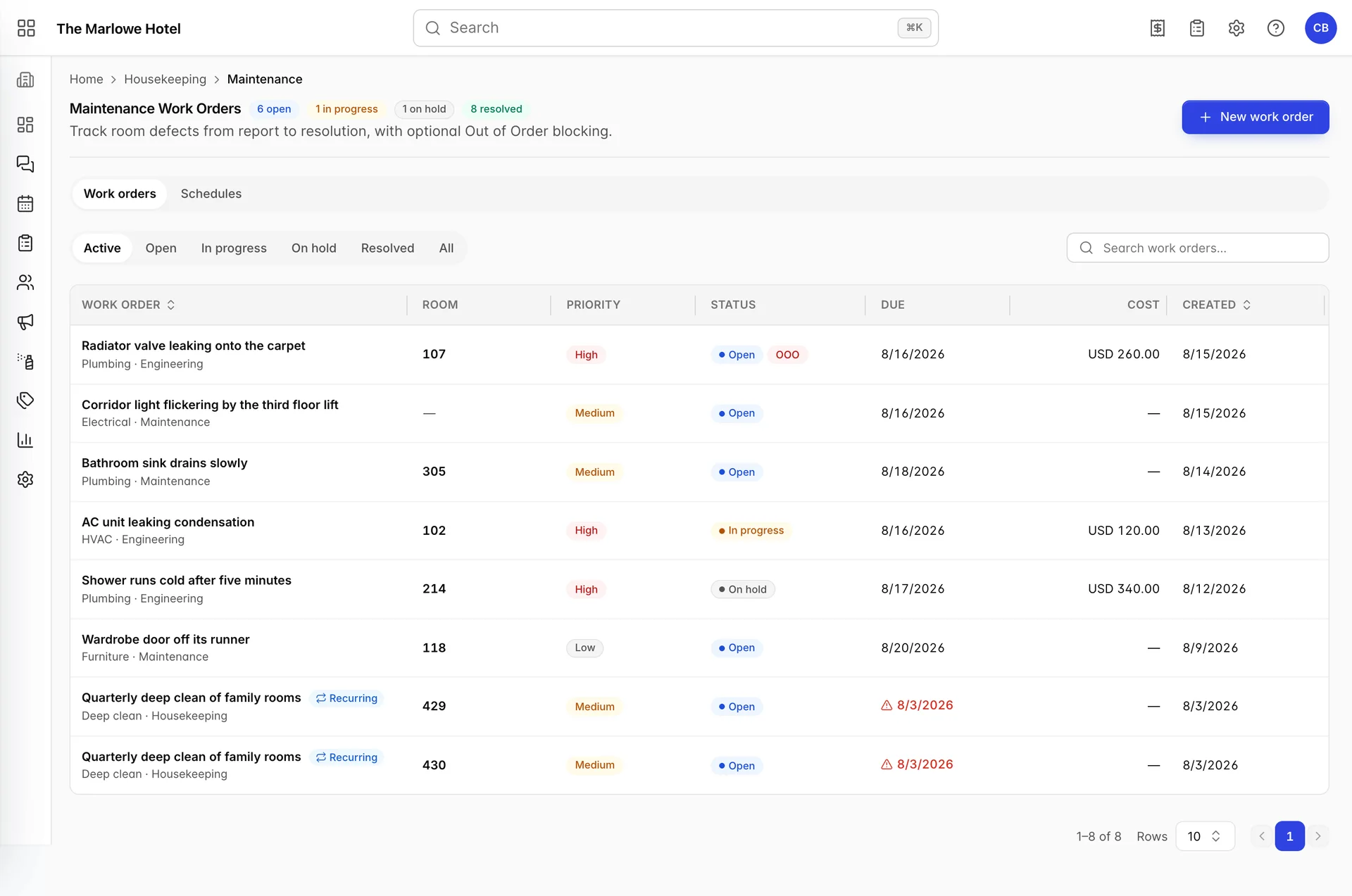Click the billing receipt icon in header

tap(1158, 28)
